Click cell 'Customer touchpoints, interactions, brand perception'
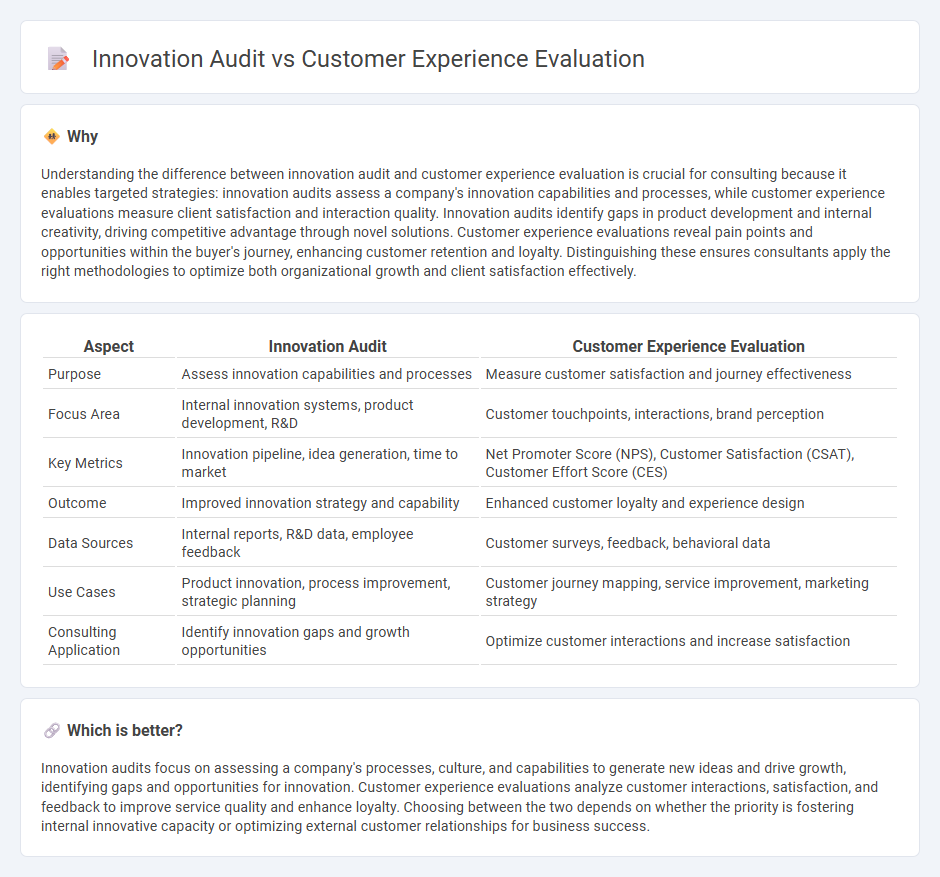 click(688, 414)
